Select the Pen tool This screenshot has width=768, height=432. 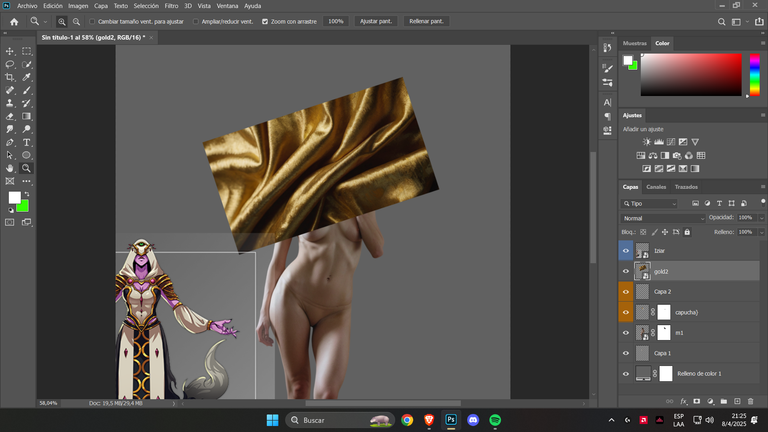[10, 142]
